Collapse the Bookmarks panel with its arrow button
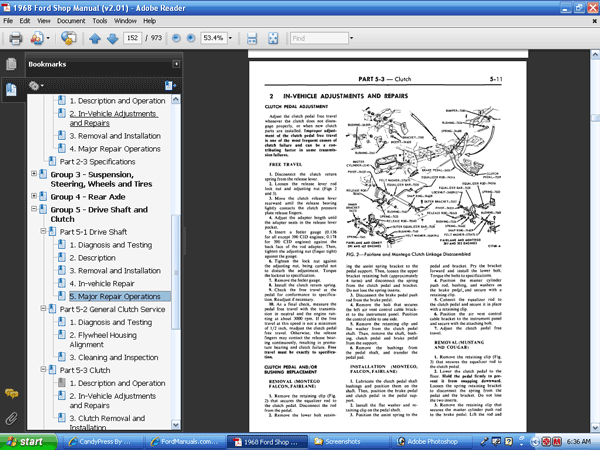600x450 pixels. coord(176,64)
